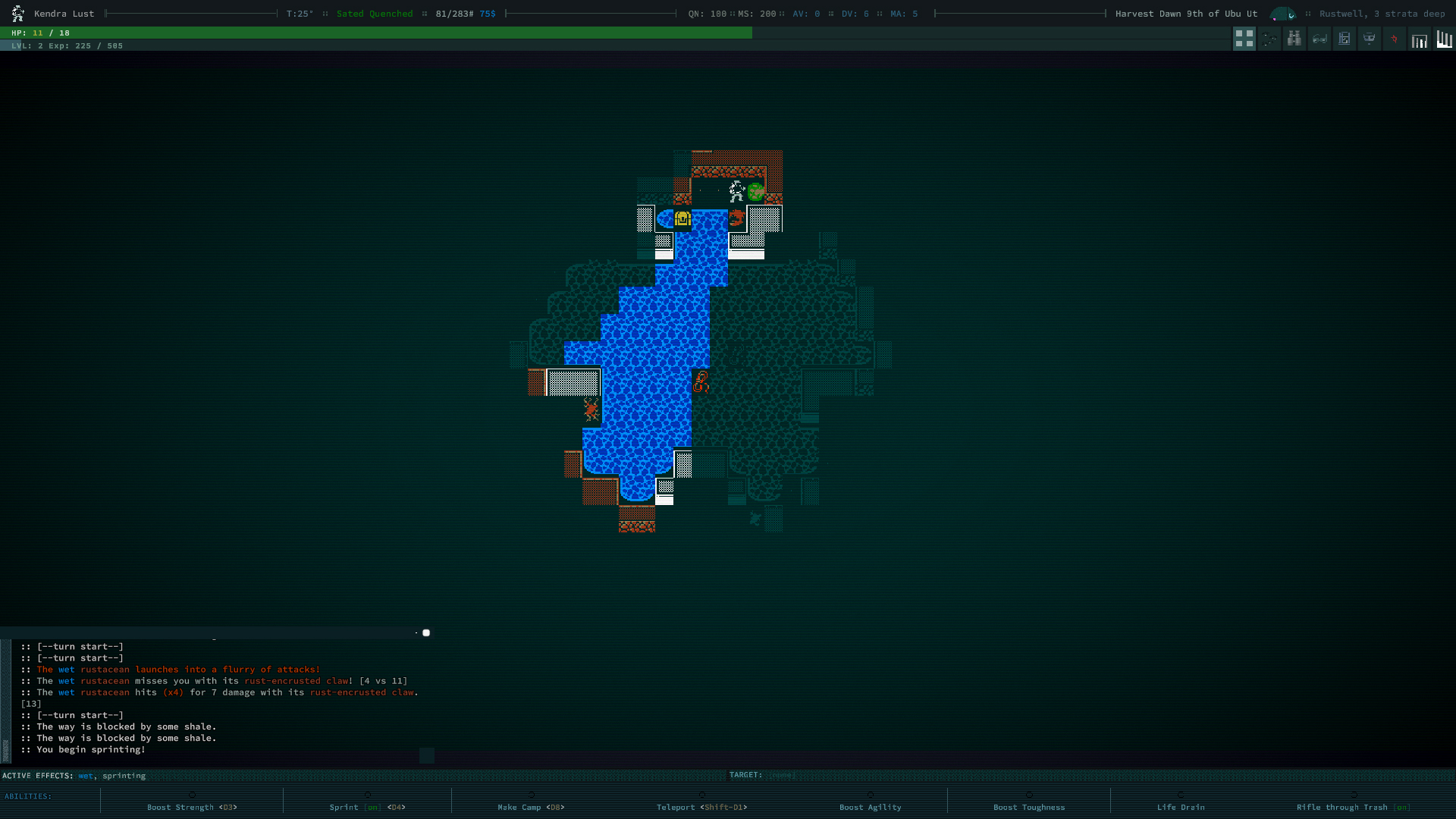Toggle the Sprint ability off
Viewport: 1456px width, 819px height.
point(367,807)
